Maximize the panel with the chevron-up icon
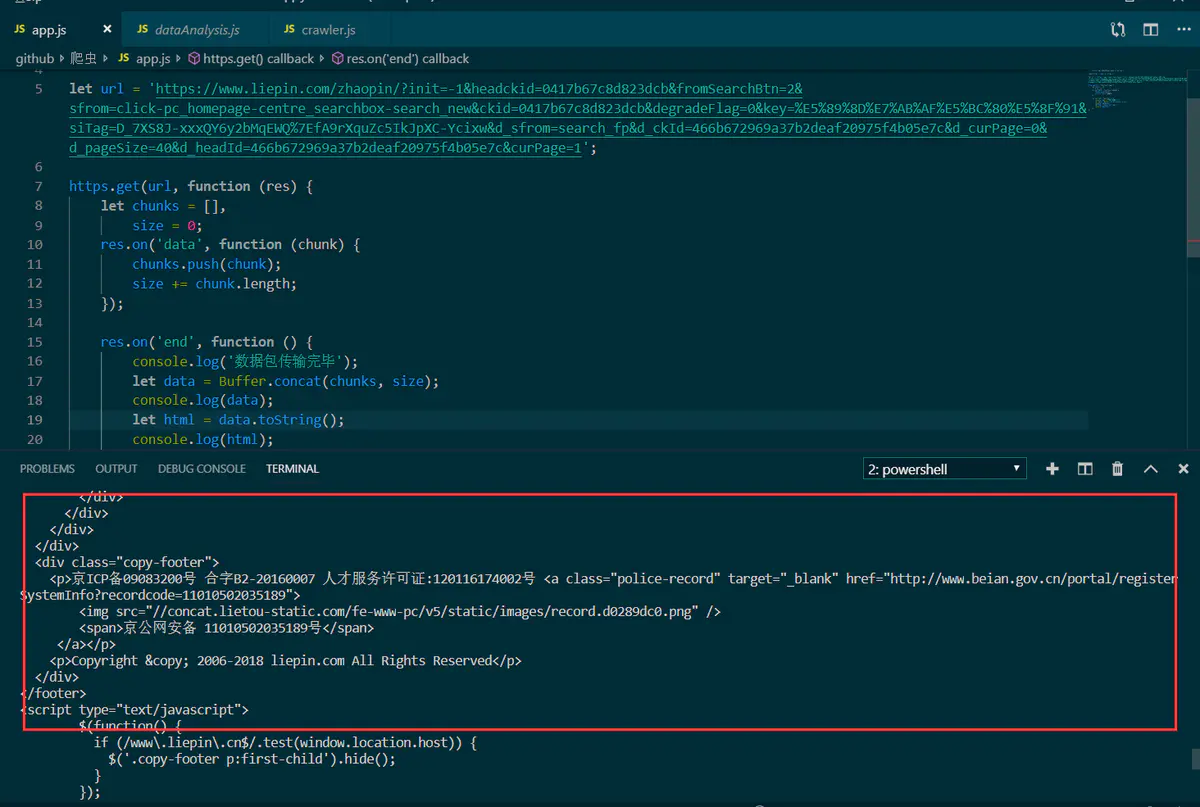This screenshot has height=807, width=1200. [x=1151, y=469]
